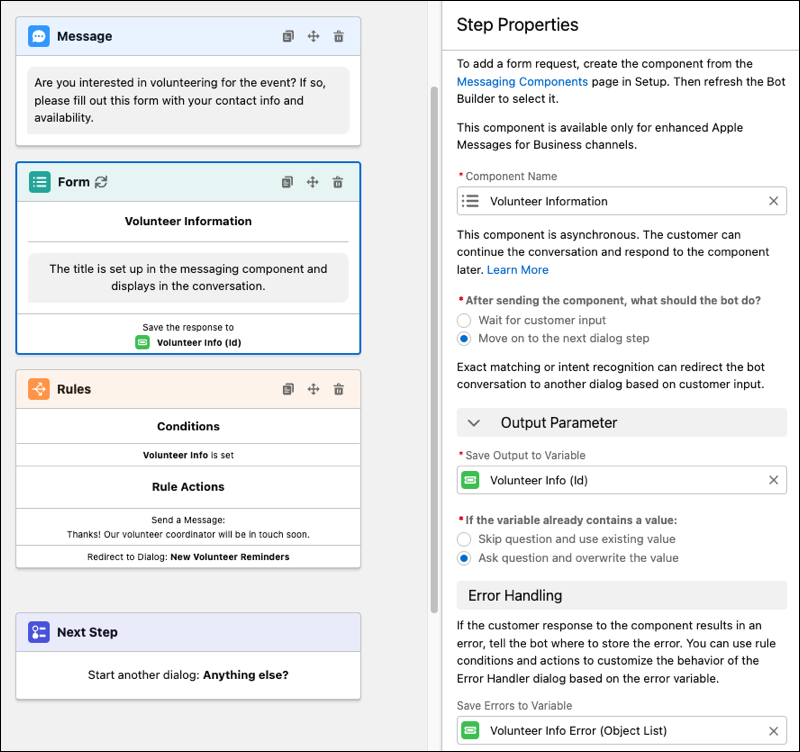Open the Learn More link

pos(517,270)
